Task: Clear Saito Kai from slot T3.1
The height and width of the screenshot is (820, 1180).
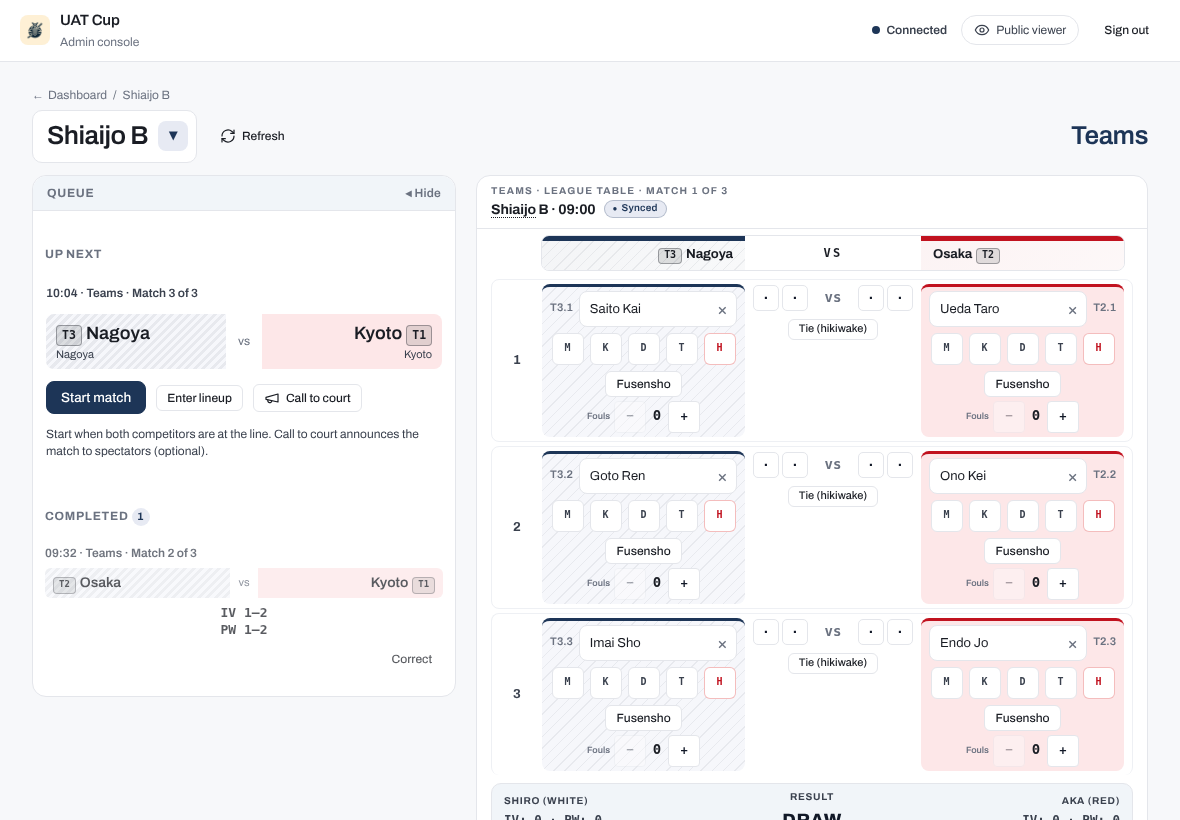Action: click(722, 310)
